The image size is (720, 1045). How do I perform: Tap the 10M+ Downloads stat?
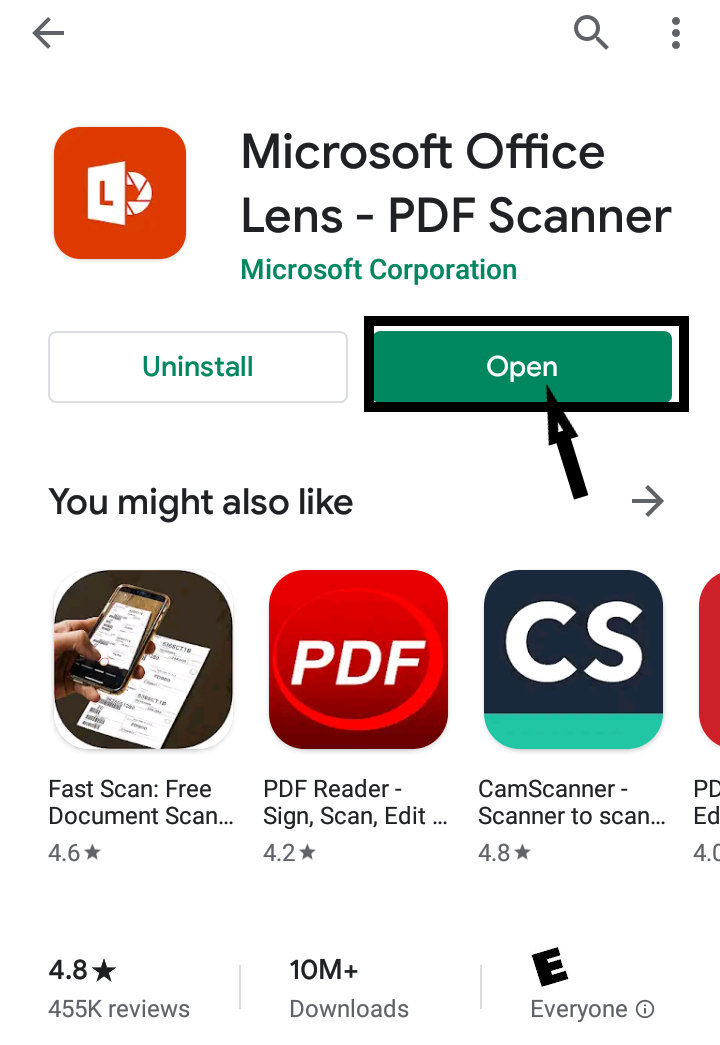pos(349,989)
